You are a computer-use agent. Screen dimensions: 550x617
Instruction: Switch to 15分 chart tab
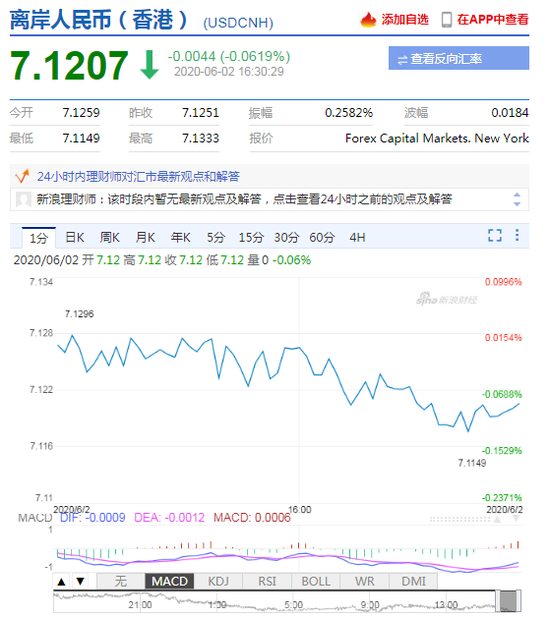pyautogui.click(x=251, y=237)
